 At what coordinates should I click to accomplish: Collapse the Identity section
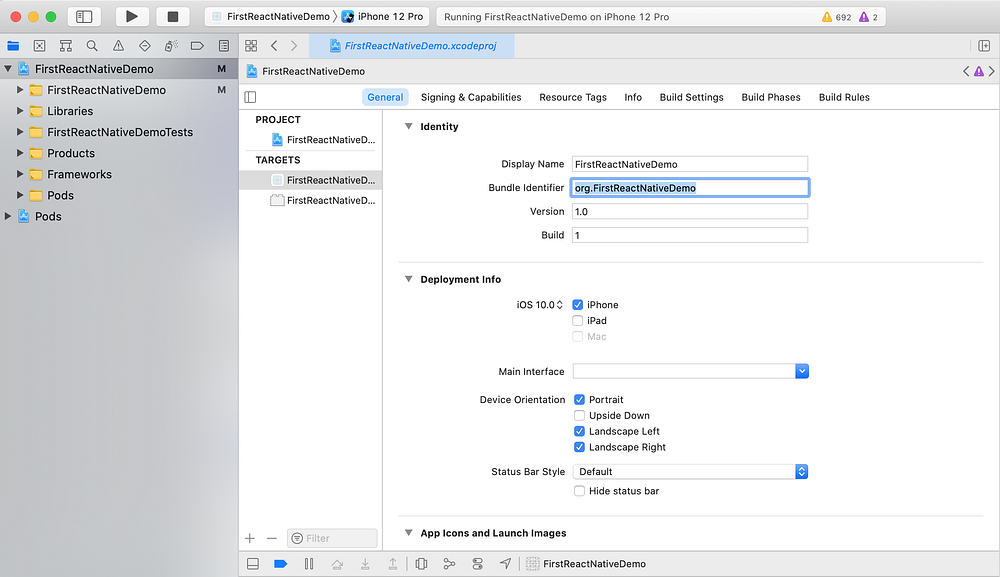(409, 126)
